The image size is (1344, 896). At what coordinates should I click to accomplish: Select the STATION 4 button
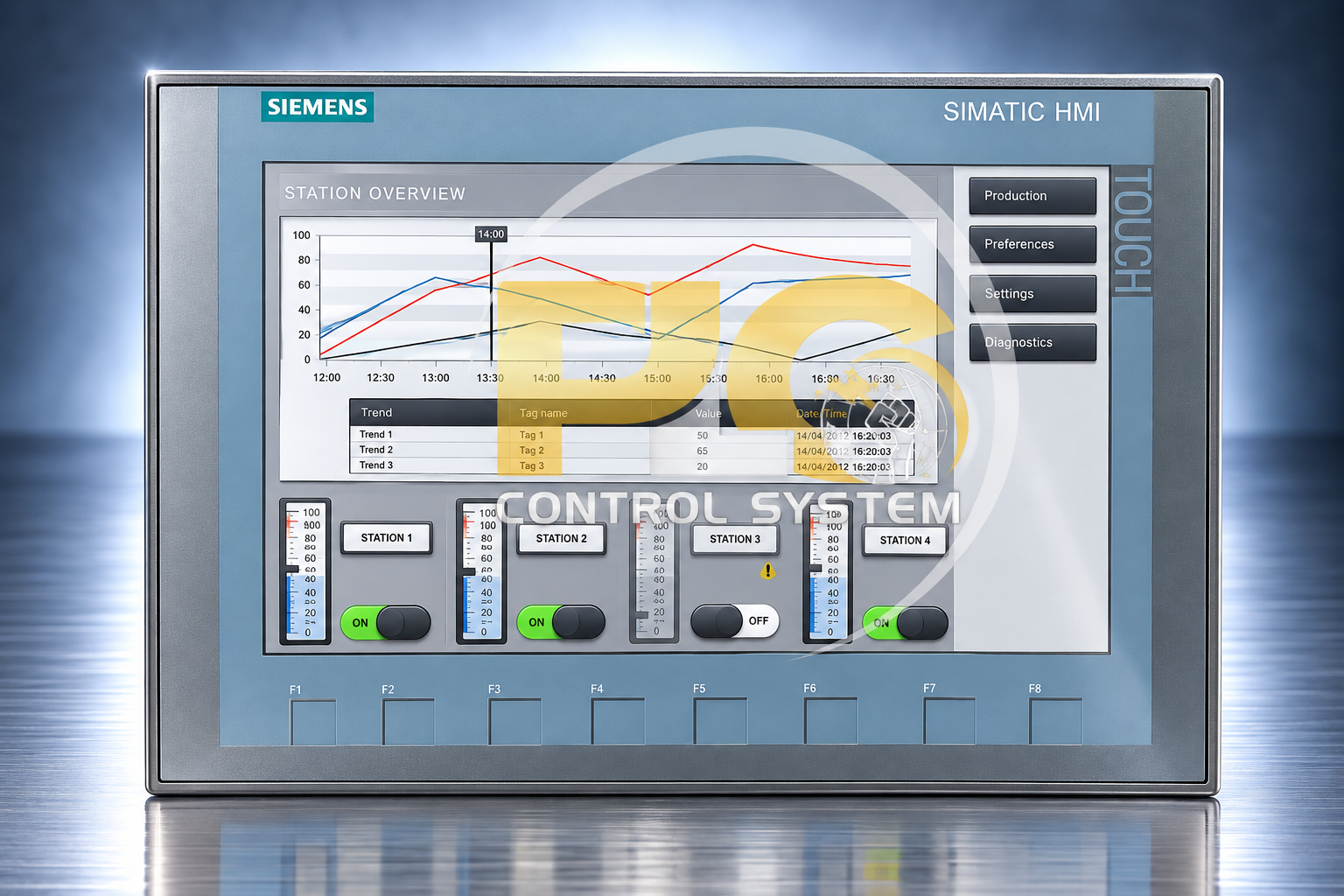coord(906,541)
